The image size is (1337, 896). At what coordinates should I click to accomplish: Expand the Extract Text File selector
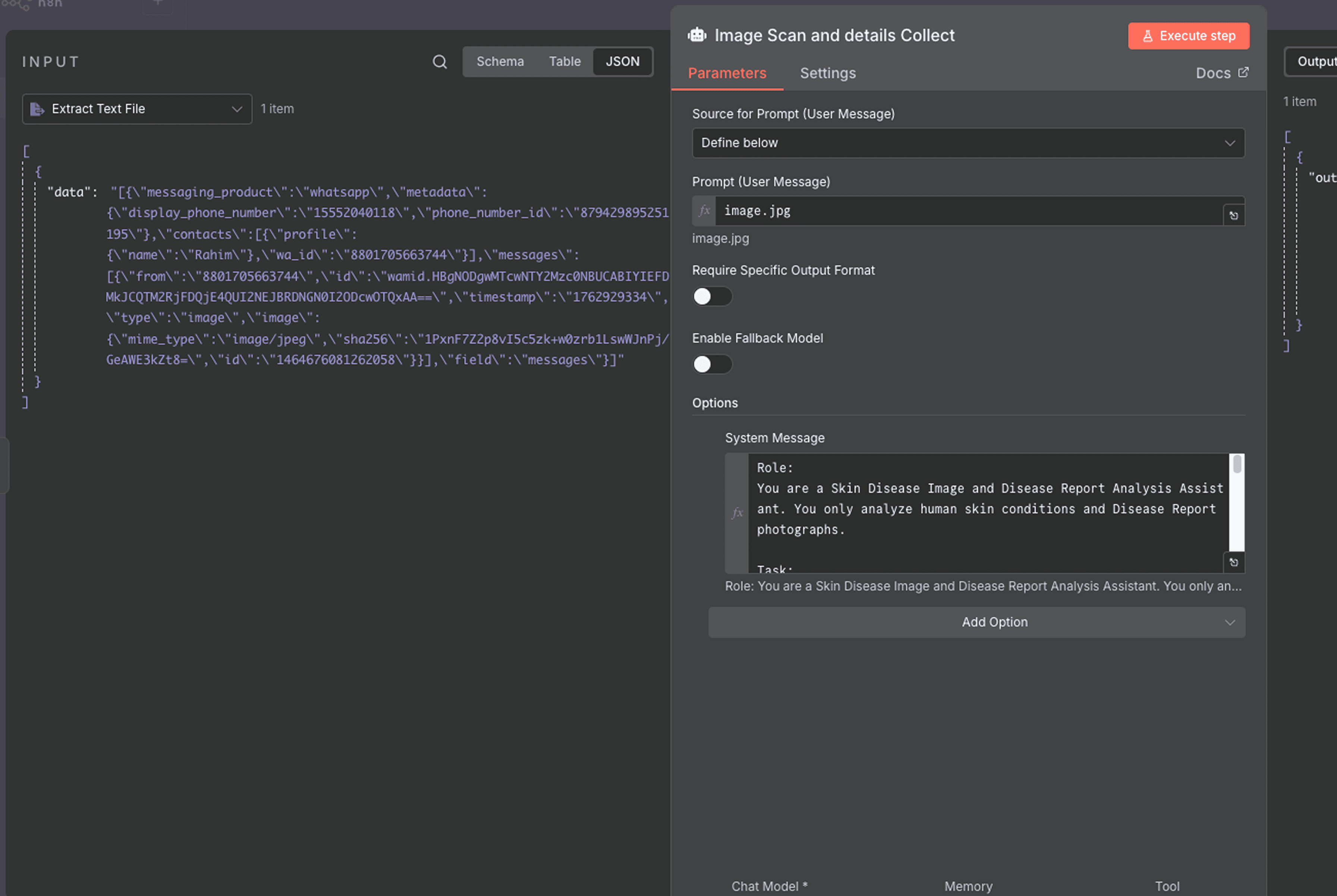click(x=137, y=109)
